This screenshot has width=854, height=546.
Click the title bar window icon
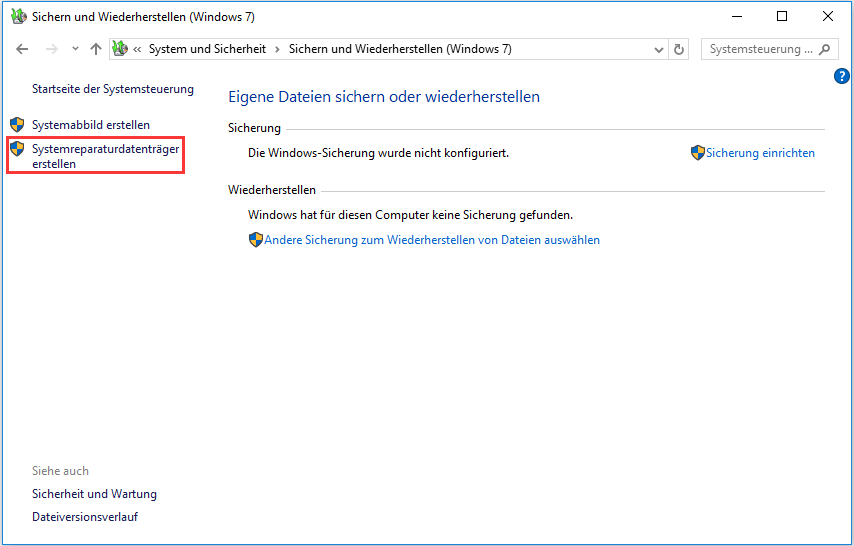pyautogui.click(x=19, y=16)
